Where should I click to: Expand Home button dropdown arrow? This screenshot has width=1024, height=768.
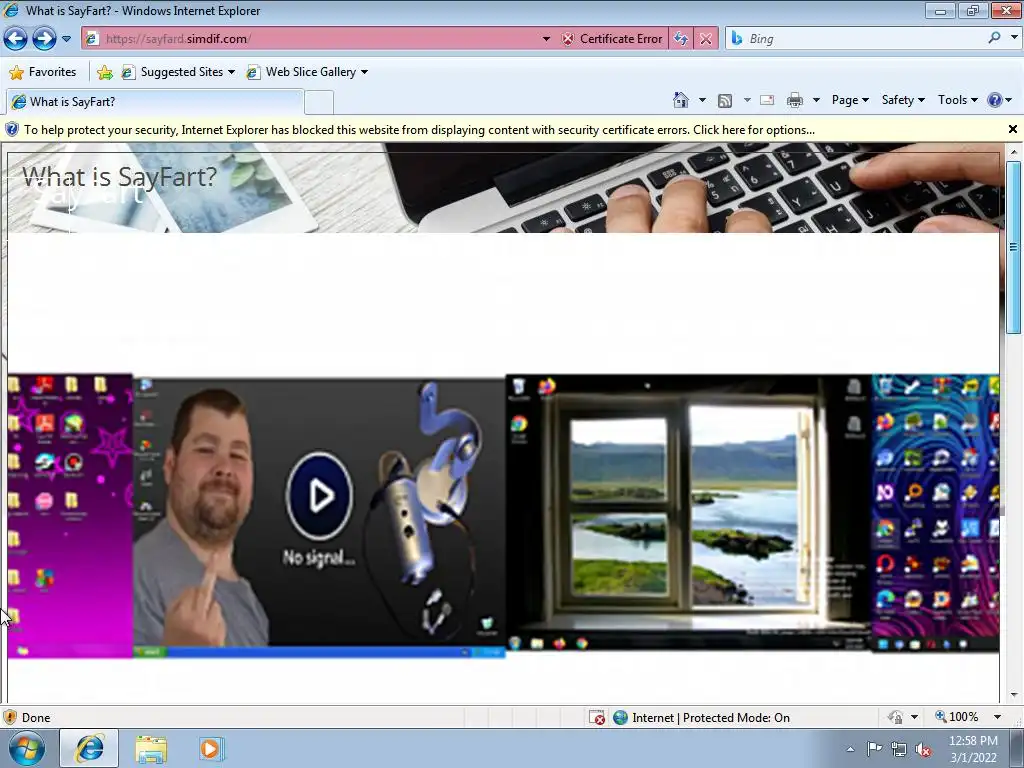point(702,100)
